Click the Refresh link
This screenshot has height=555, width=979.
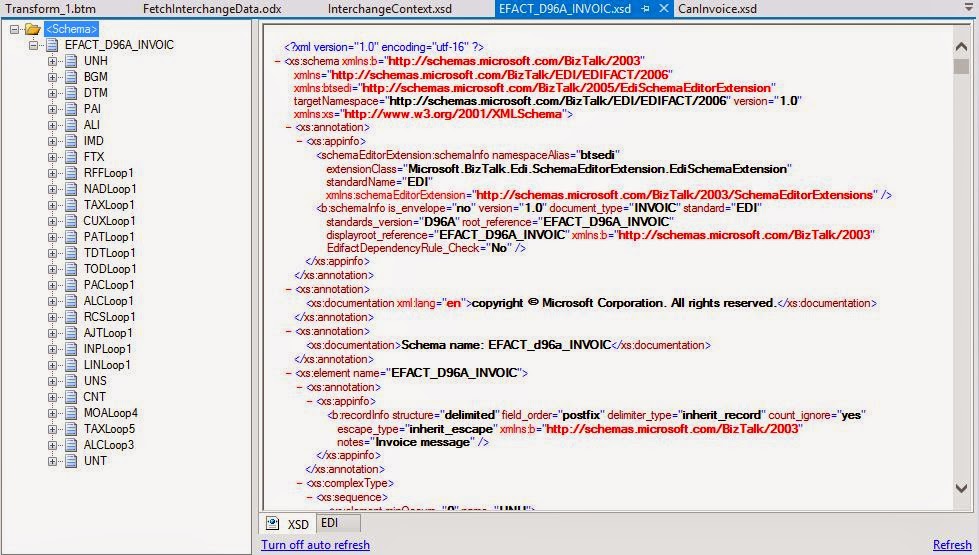point(952,545)
